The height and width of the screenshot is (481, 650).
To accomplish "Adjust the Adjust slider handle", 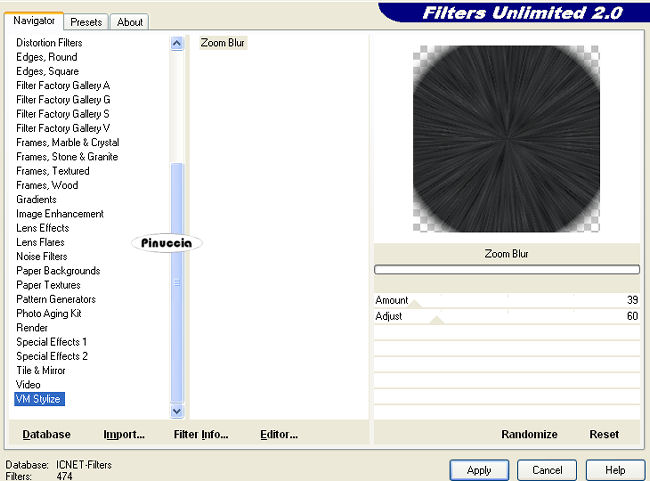I will 437,320.
